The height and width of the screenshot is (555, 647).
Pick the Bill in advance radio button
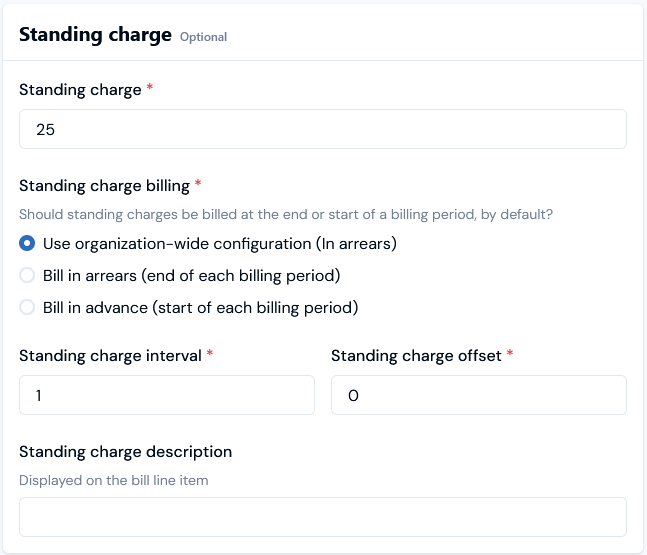click(27, 307)
